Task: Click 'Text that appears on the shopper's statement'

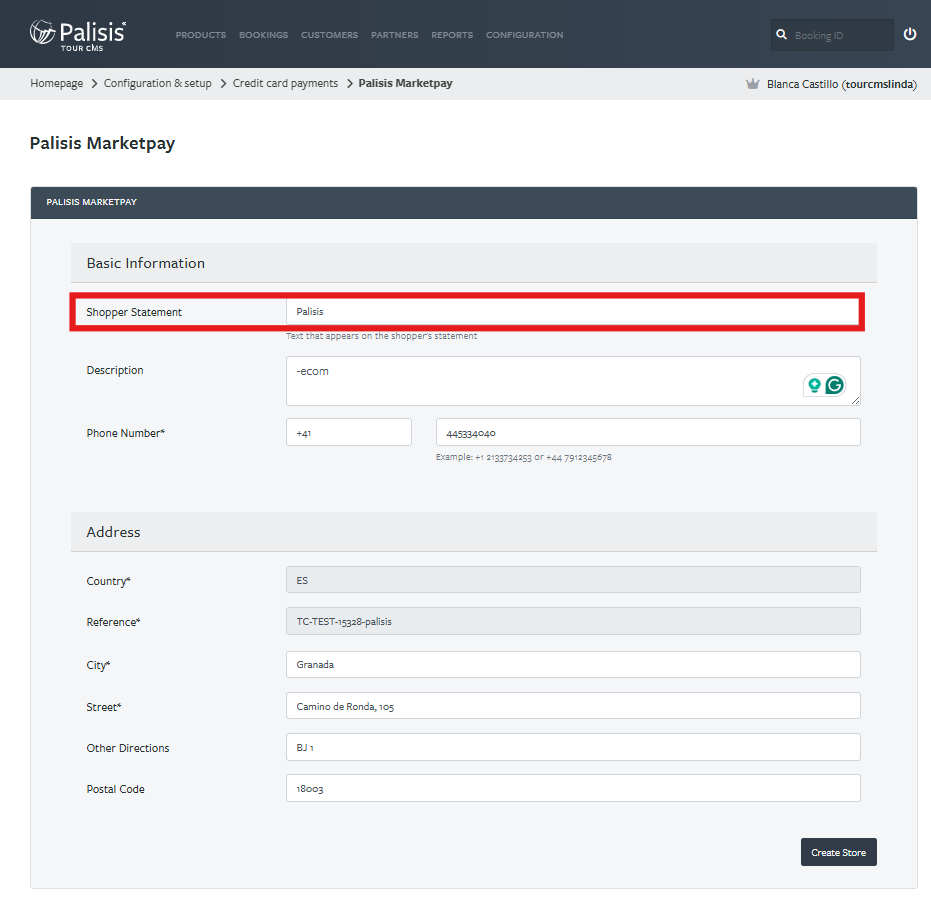Action: click(x=381, y=336)
